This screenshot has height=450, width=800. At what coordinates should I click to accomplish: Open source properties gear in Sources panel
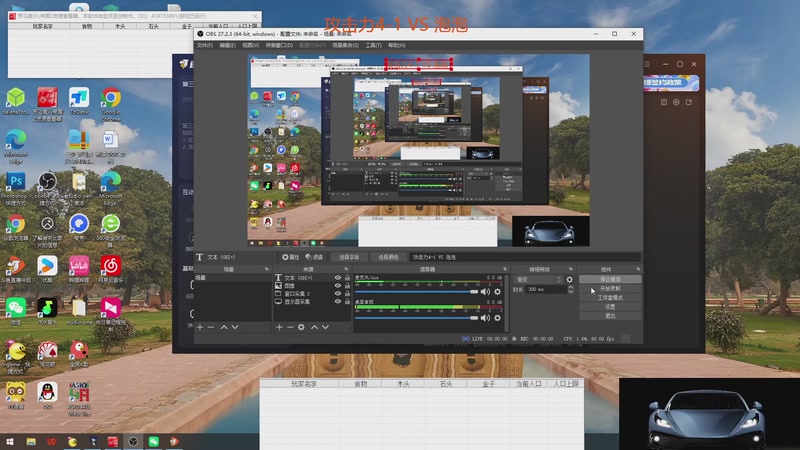[x=301, y=327]
